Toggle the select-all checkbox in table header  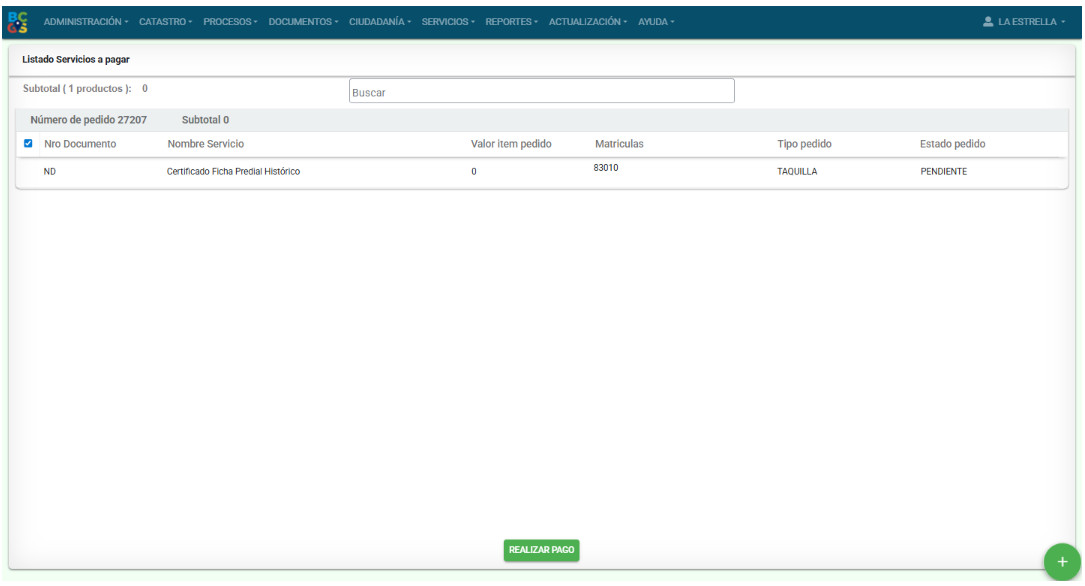tap(28, 144)
